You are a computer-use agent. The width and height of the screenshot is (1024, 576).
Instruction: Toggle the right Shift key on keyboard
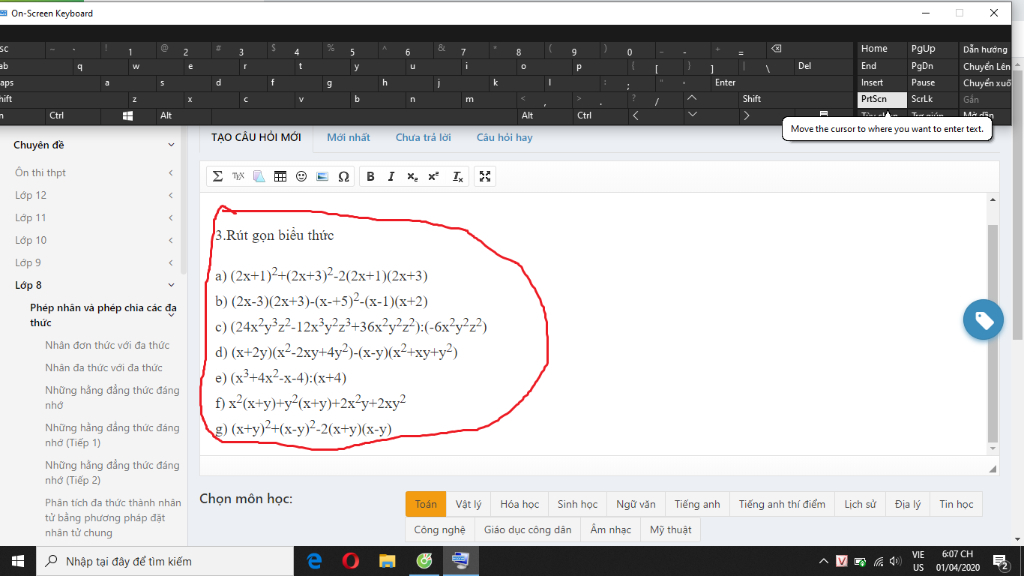(x=794, y=99)
